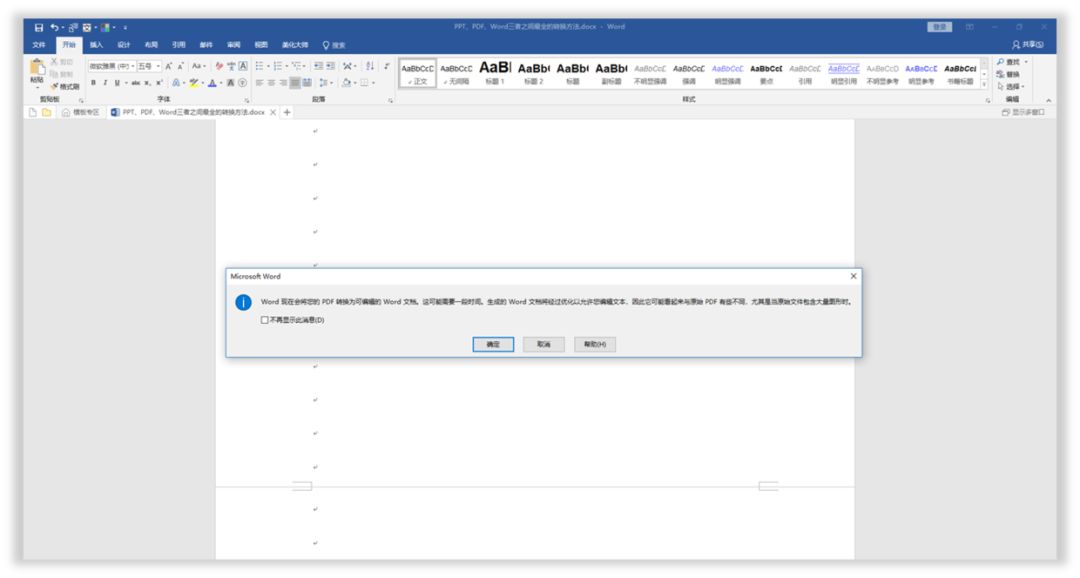Image resolution: width=1080 pixels, height=578 pixels.
Task: Click the Text Effects glowing A icon
Action: point(176,83)
